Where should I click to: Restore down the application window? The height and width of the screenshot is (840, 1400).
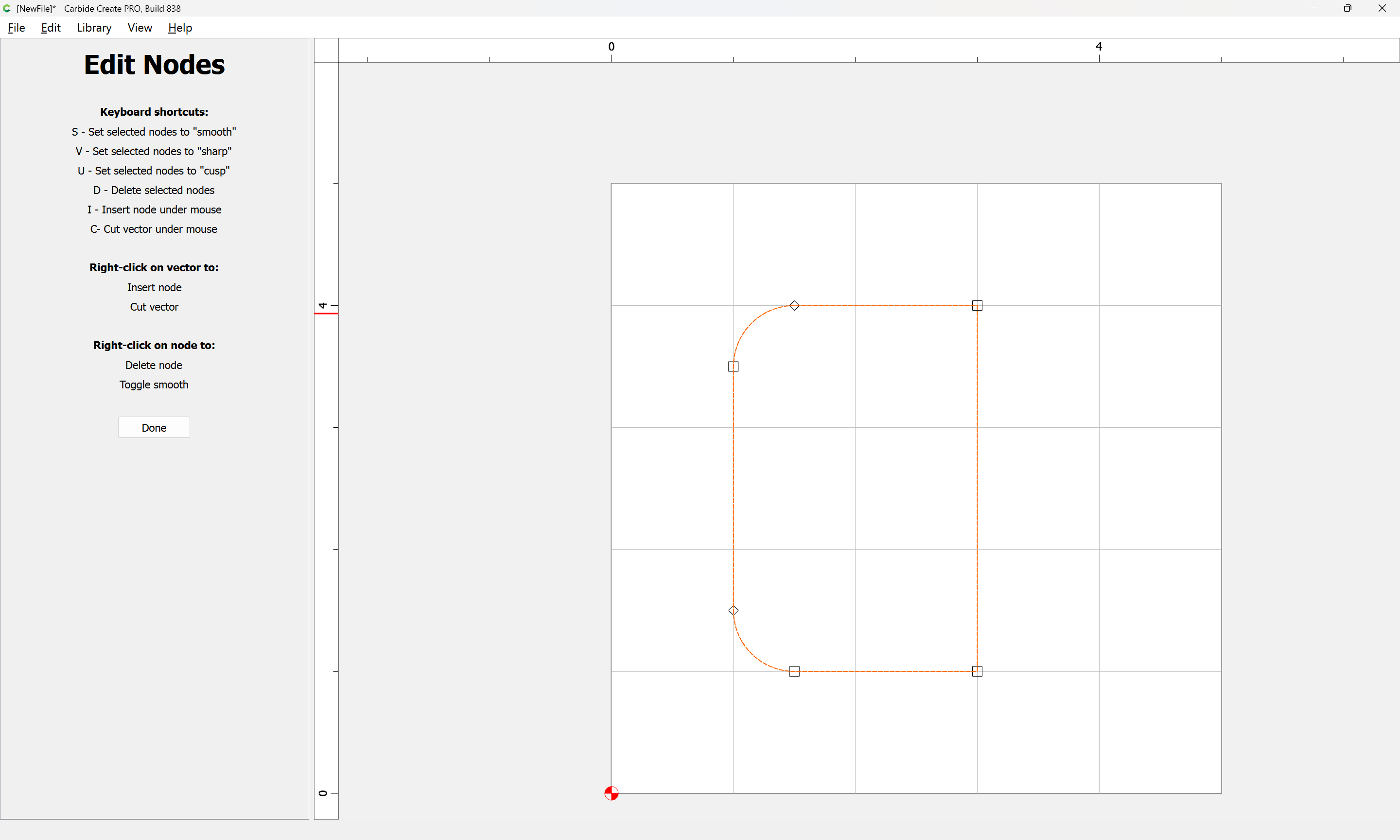[x=1347, y=8]
